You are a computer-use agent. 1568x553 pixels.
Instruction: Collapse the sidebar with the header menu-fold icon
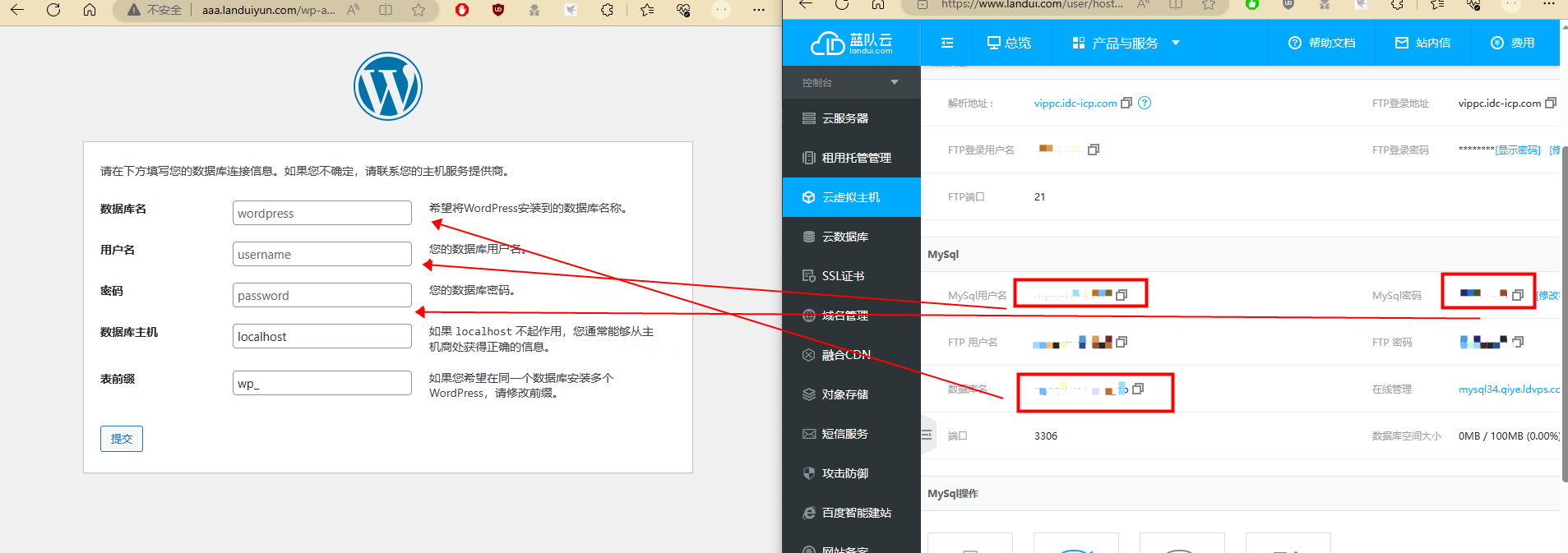pos(947,43)
